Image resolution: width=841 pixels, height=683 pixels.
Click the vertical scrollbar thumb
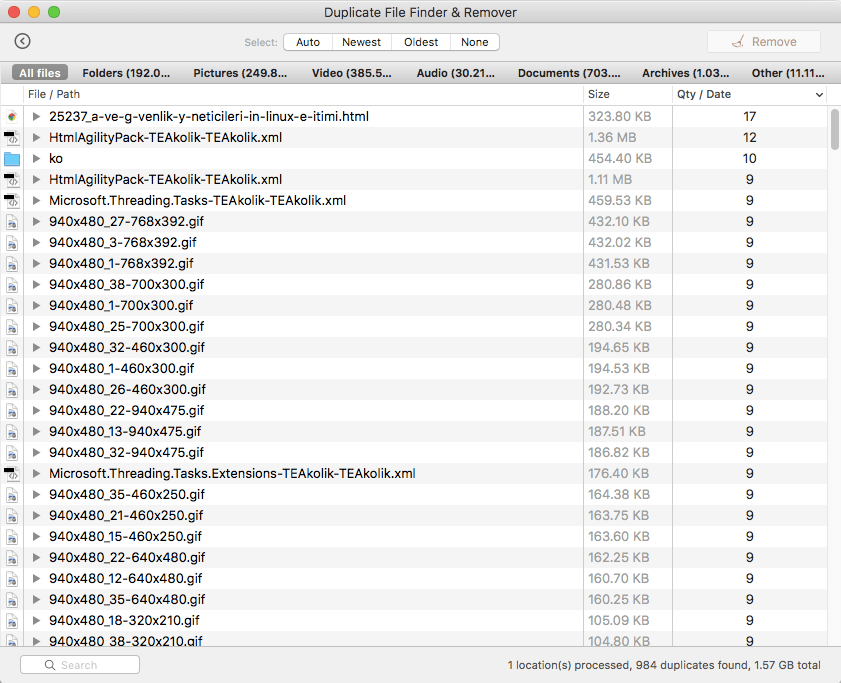point(835,129)
